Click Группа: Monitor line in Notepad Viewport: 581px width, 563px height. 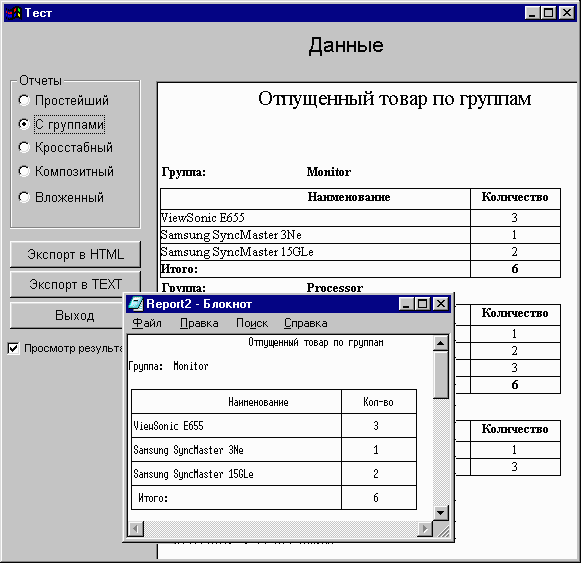(168, 366)
